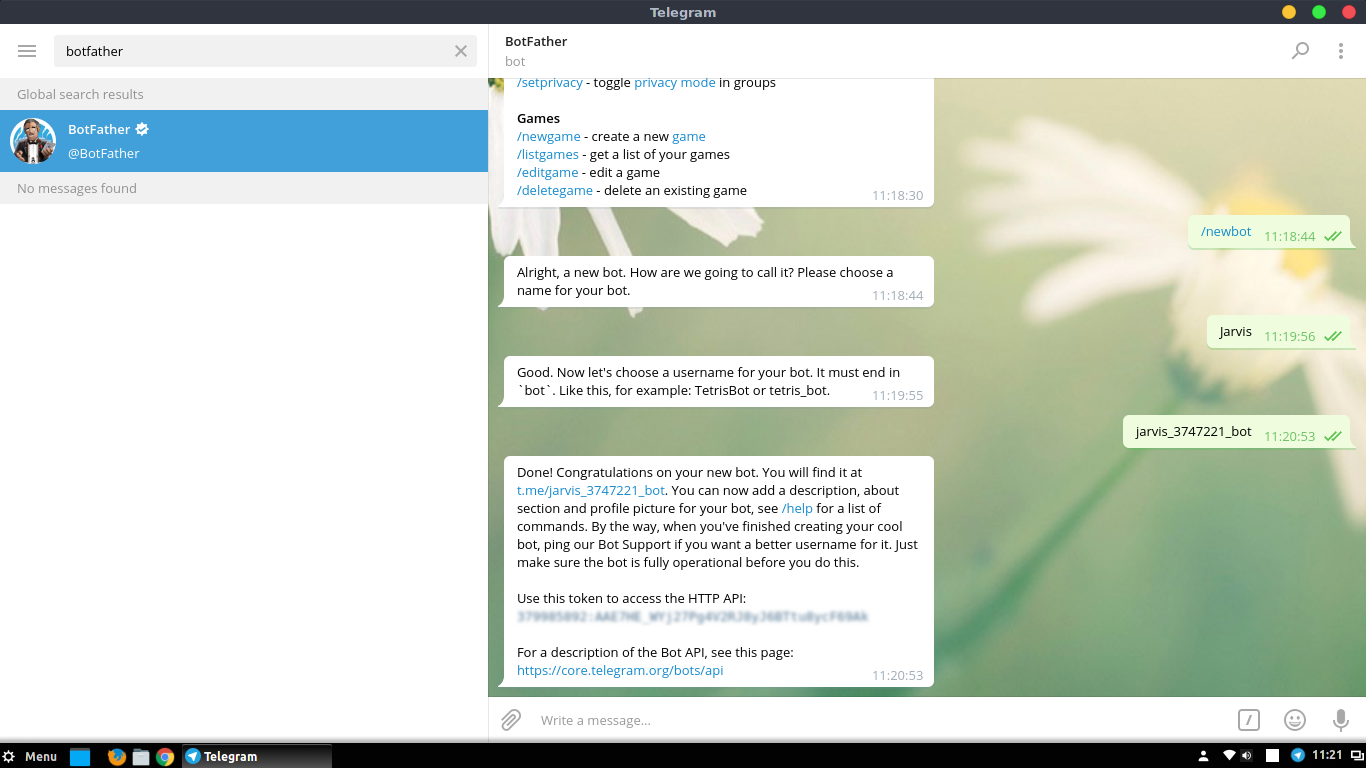Show bot commands slash button

tap(1248, 720)
